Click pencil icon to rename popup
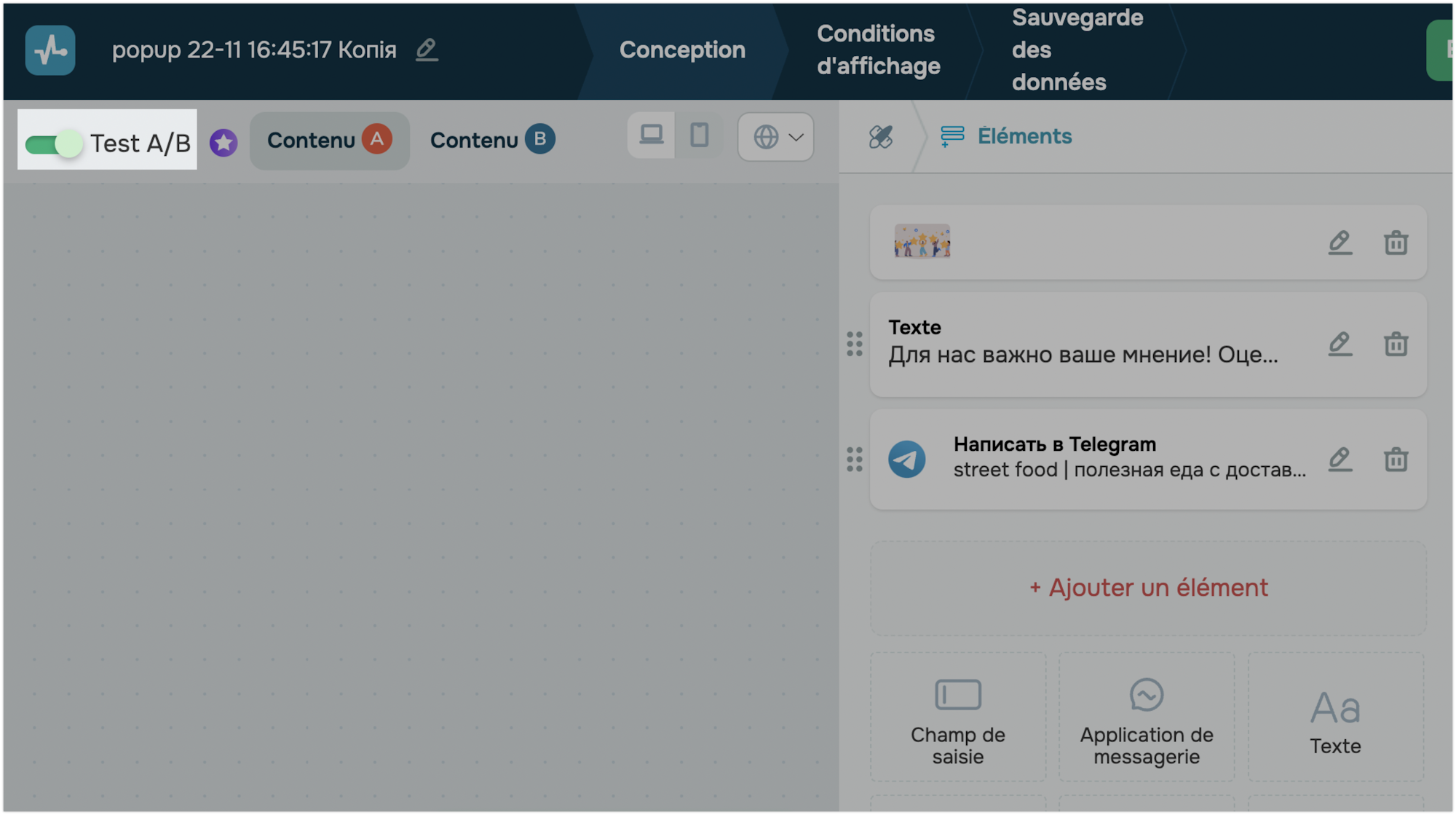The width and height of the screenshot is (1456, 815). (x=427, y=50)
